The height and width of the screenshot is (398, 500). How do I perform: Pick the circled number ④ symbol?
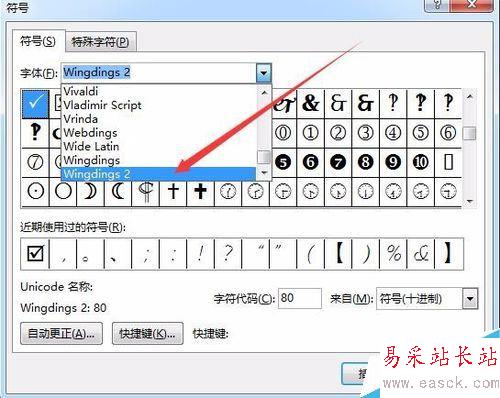(393, 133)
